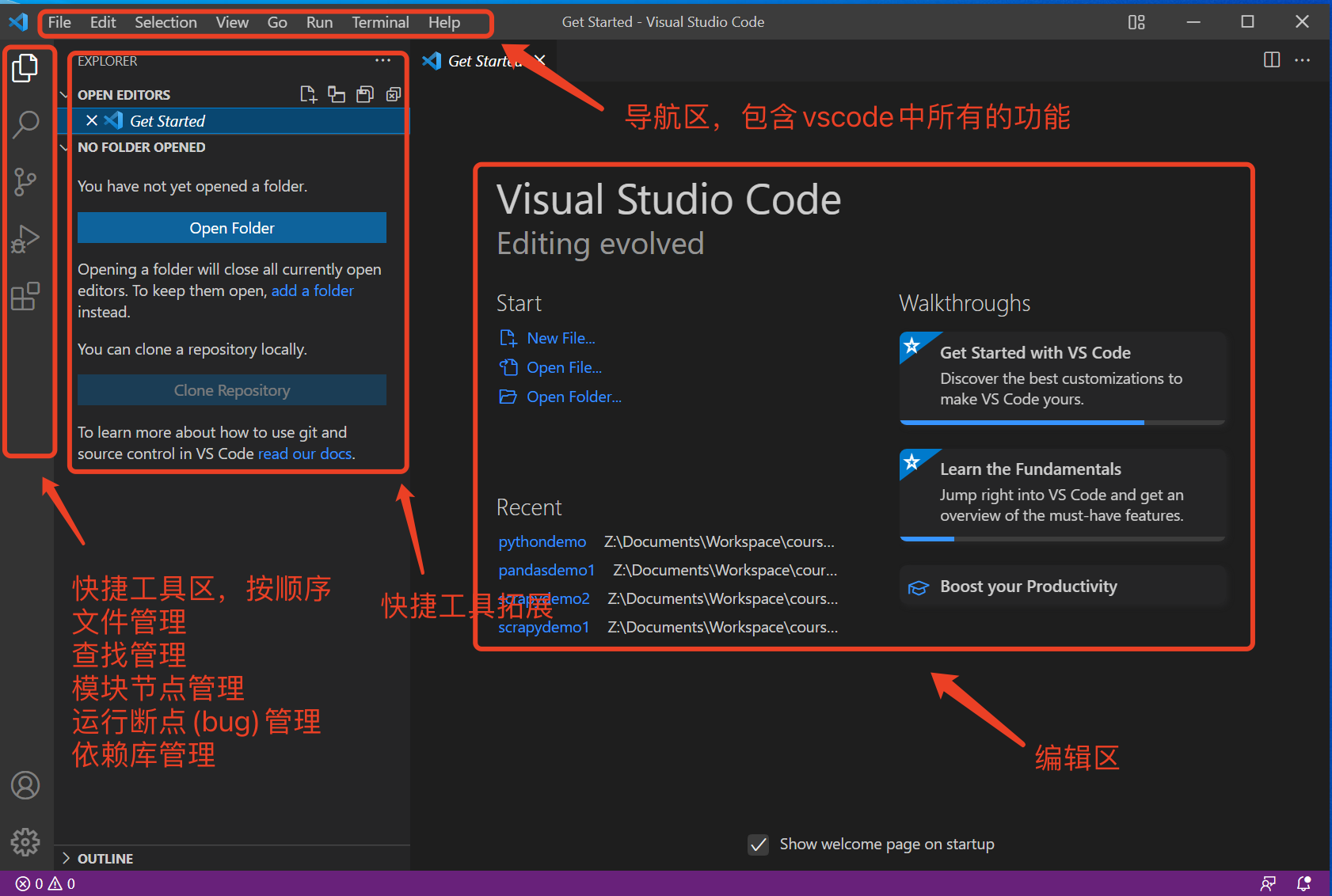The width and height of the screenshot is (1332, 896).
Task: Collapse the No Folder Opened section
Action: click(64, 147)
